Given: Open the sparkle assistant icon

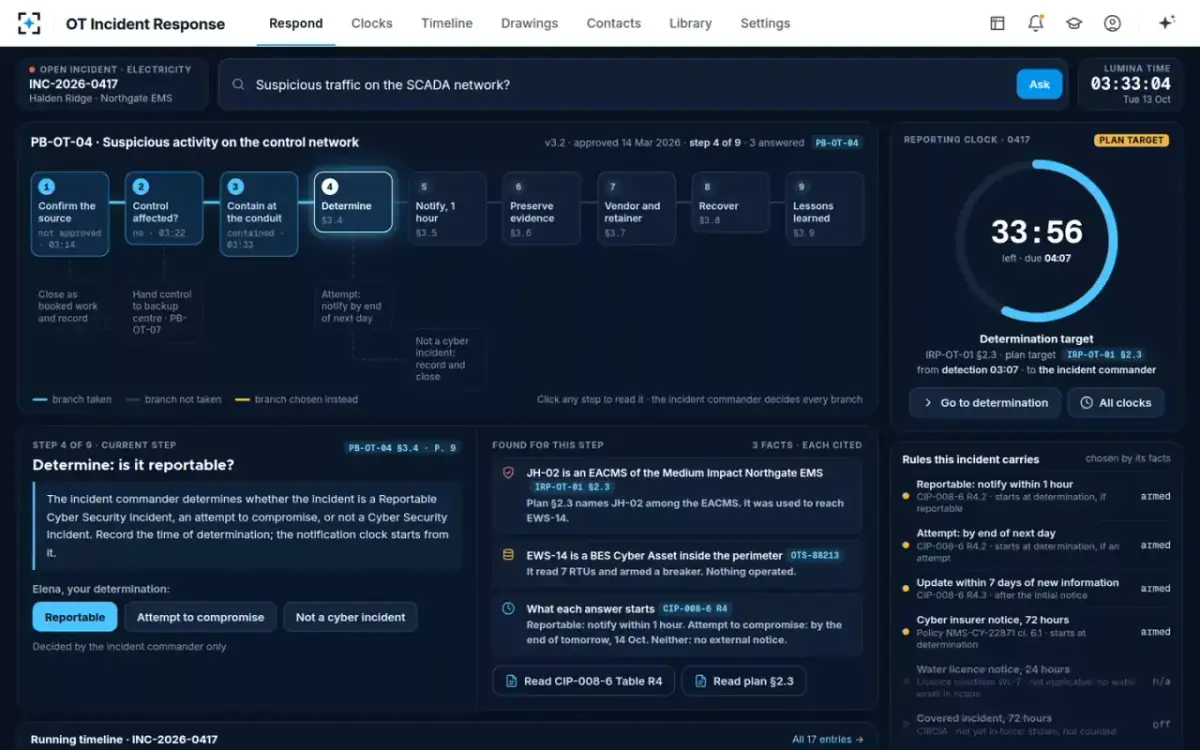Looking at the screenshot, I should pos(1165,23).
